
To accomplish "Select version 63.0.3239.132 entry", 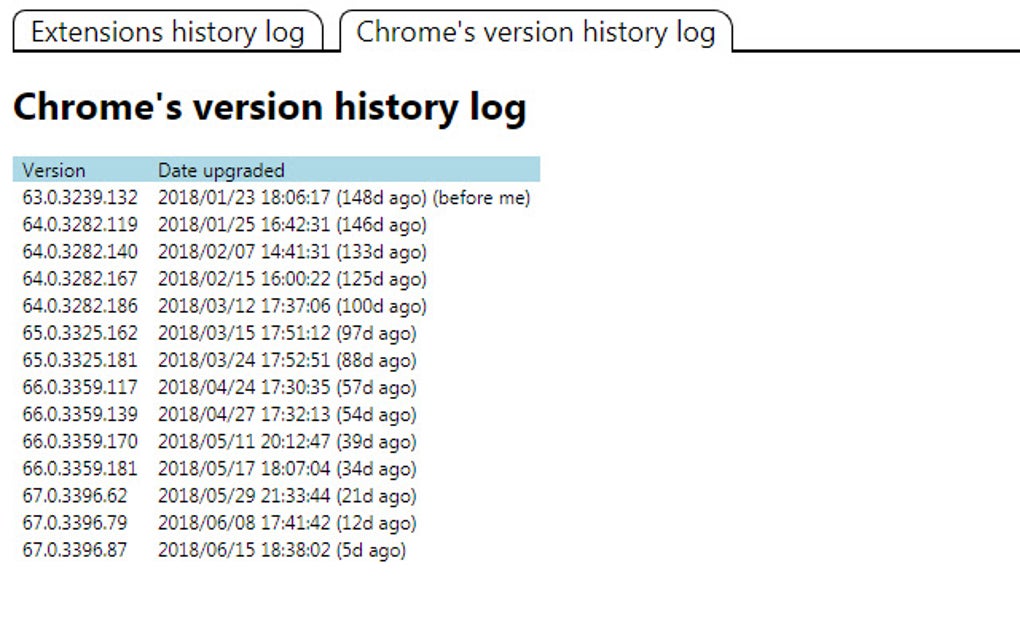I will (x=80, y=198).
